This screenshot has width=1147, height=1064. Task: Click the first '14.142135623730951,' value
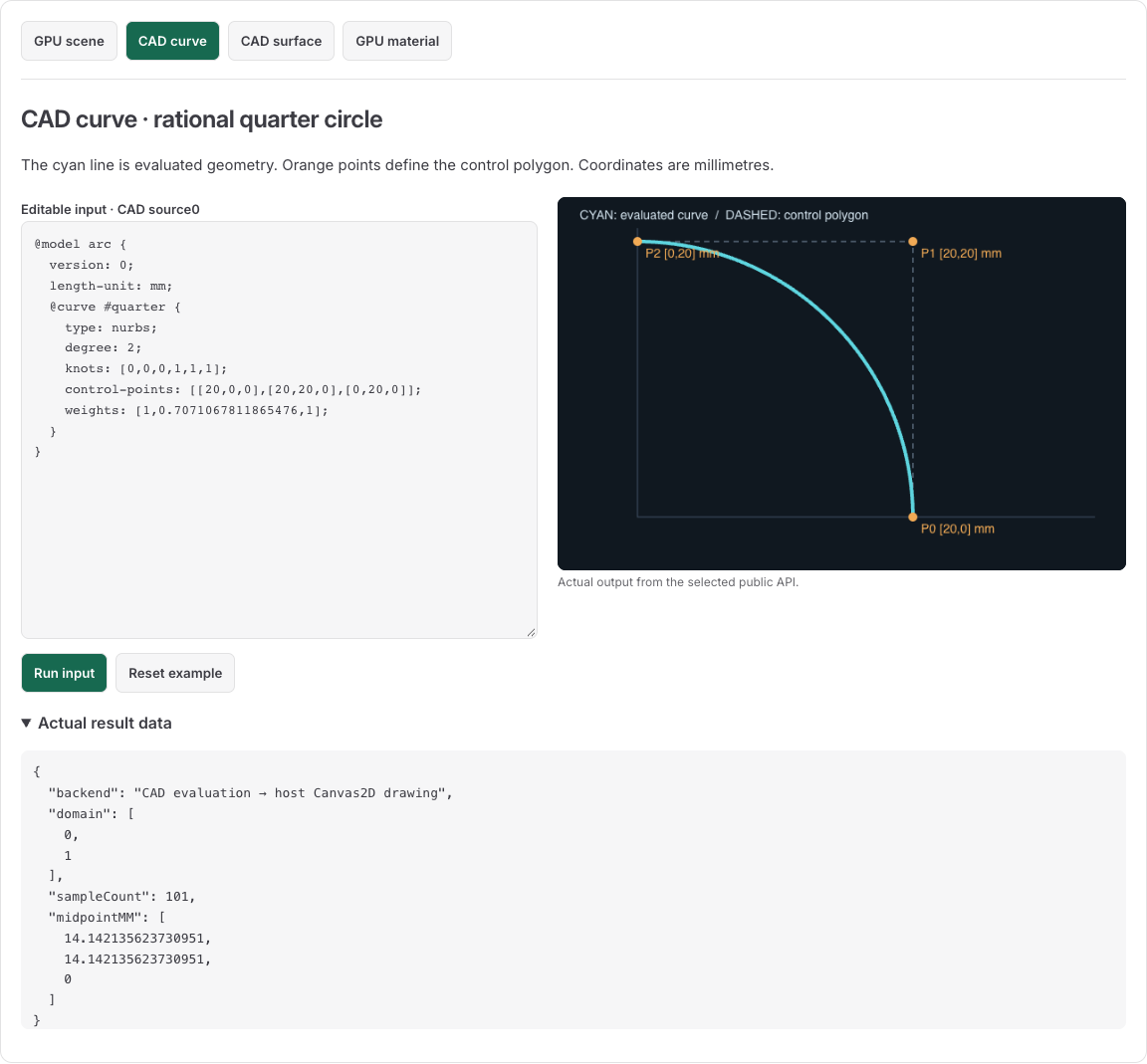(x=137, y=939)
